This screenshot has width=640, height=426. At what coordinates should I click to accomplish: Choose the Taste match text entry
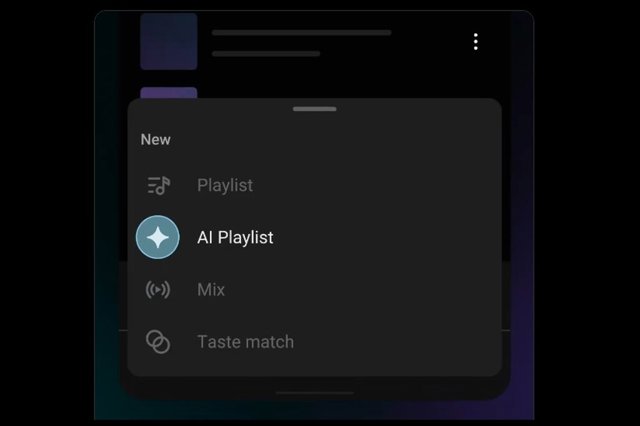point(245,342)
